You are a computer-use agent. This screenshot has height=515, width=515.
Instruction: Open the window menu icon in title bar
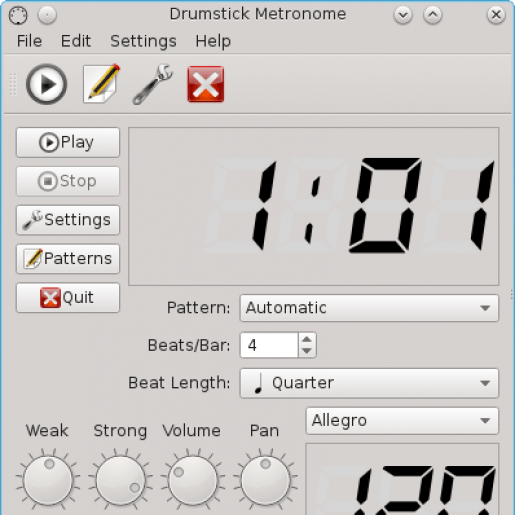[x=18, y=15]
